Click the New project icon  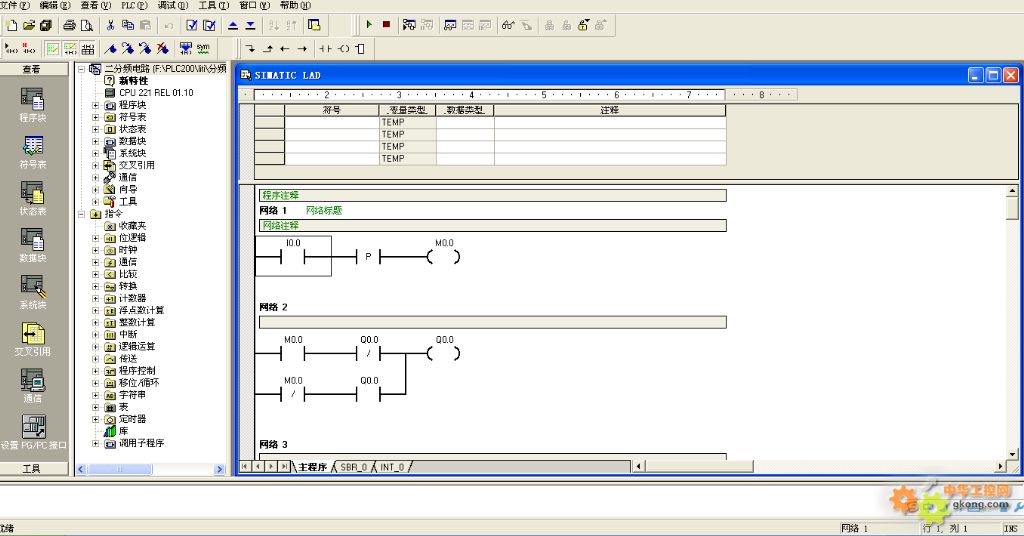[12, 25]
